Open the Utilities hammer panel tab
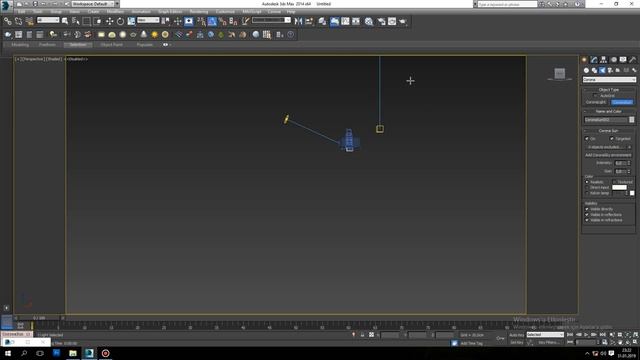Screen dimensions: 640x360 tap(632, 60)
